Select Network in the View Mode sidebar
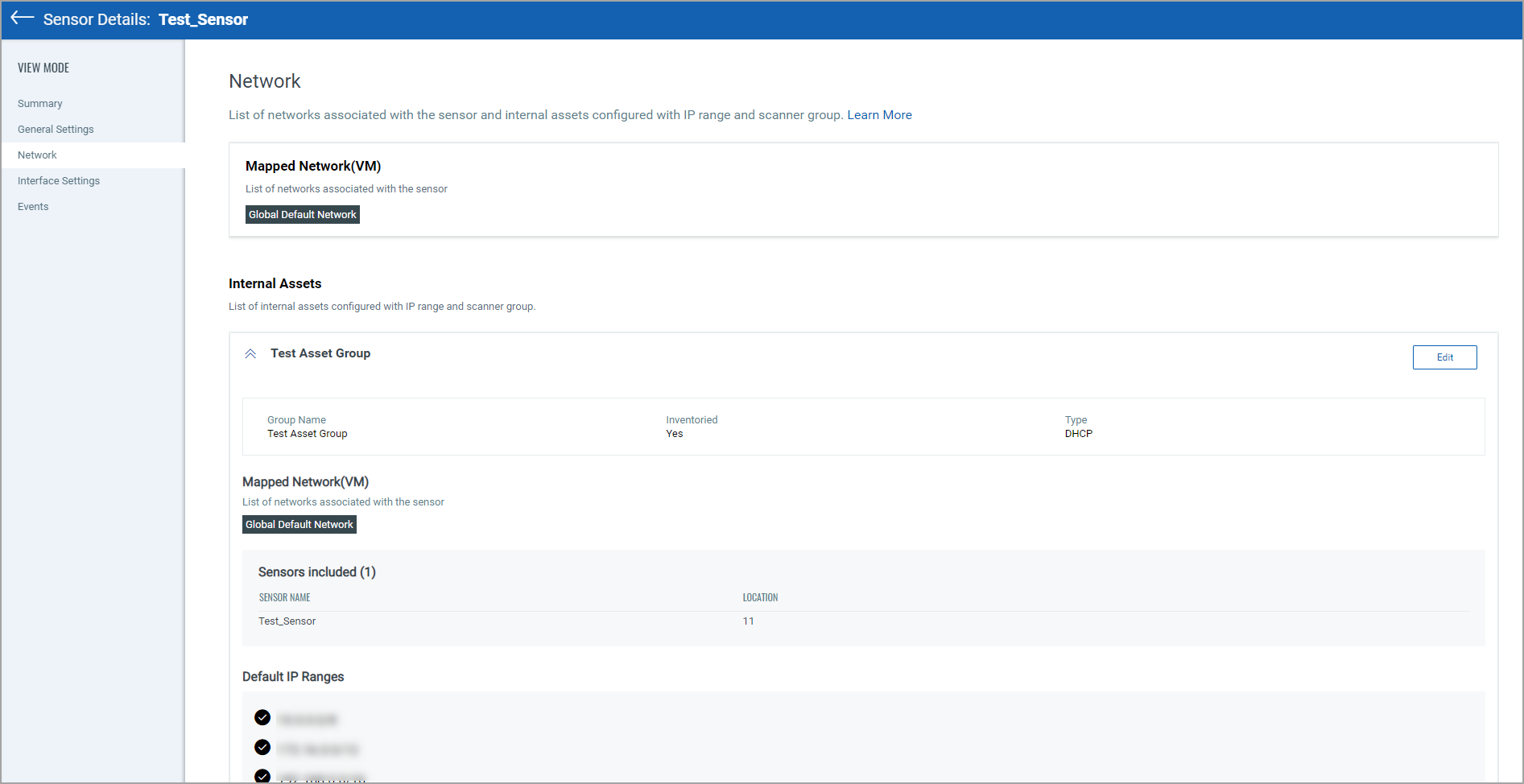 point(38,155)
